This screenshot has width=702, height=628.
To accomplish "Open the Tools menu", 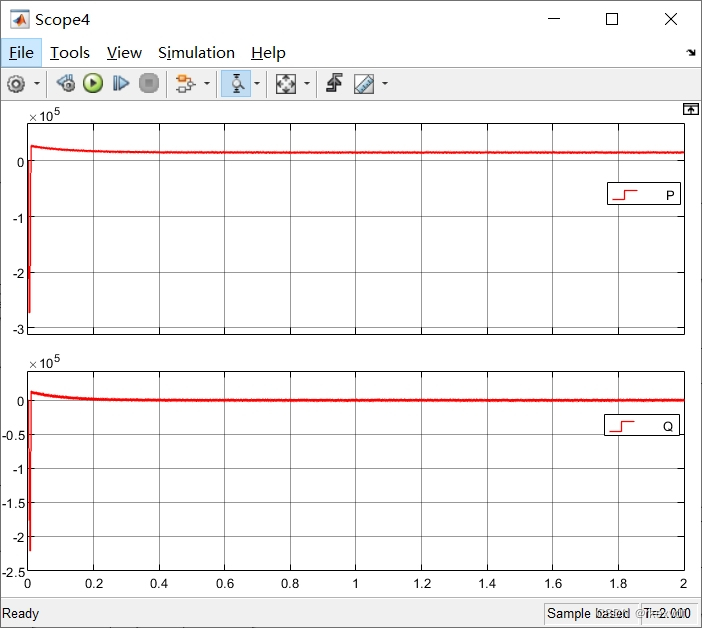I will [x=70, y=53].
